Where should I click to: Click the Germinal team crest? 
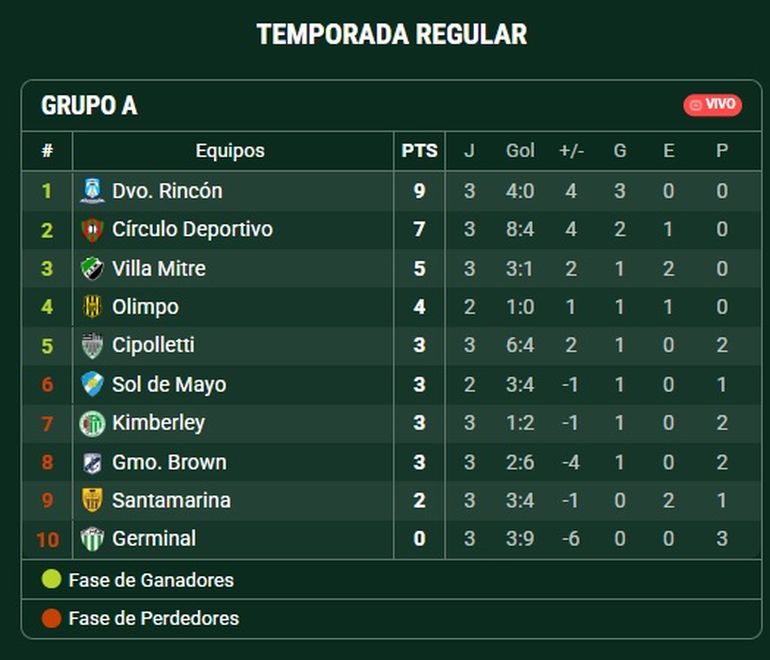[92, 539]
